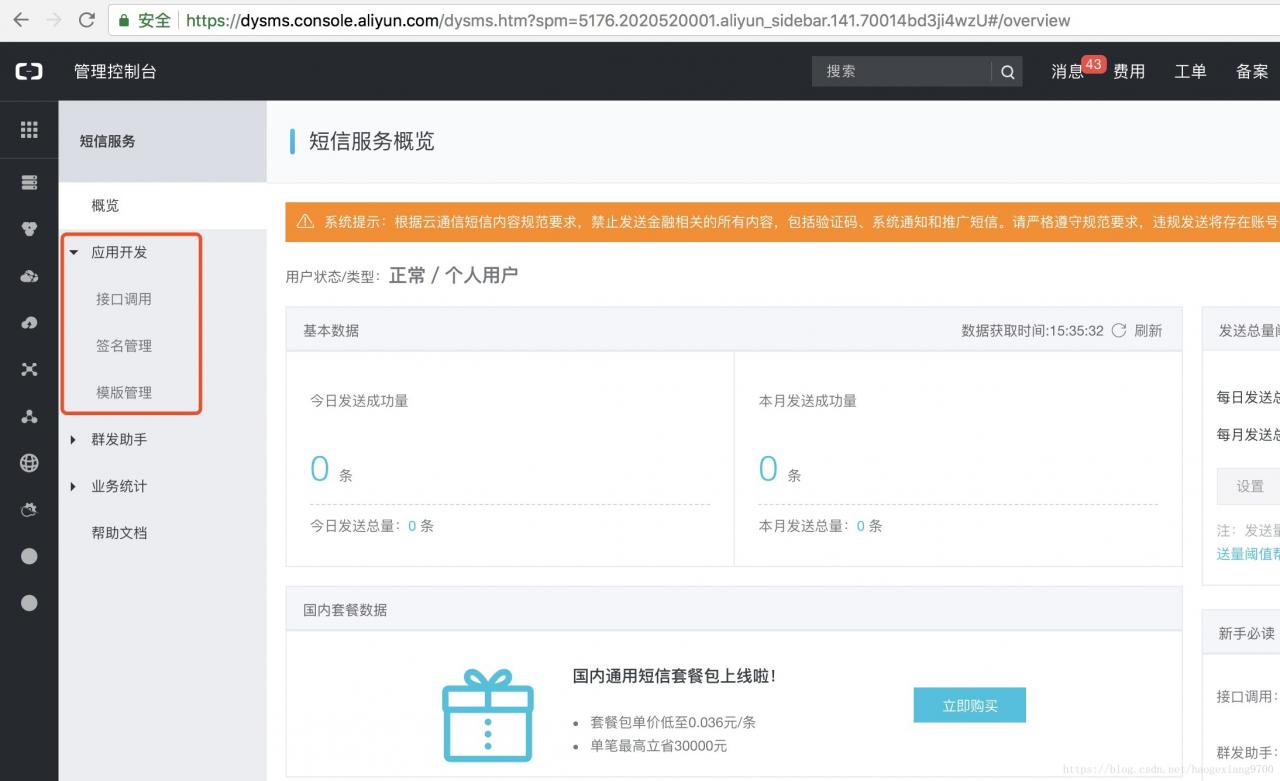Expand the 业务统计 section arrow
Screen dimensions: 1280x781
[73, 487]
